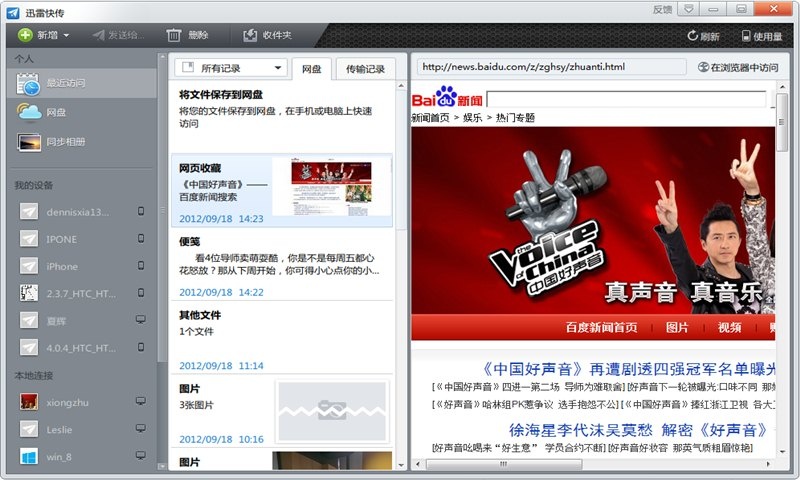Click xiongzhu avatar icon
Screen dimensions: 800x480
coord(29,402)
